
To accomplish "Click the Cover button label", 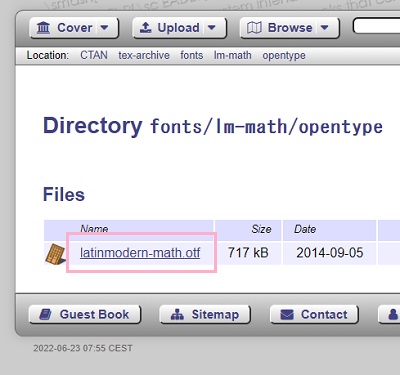I will point(75,28).
